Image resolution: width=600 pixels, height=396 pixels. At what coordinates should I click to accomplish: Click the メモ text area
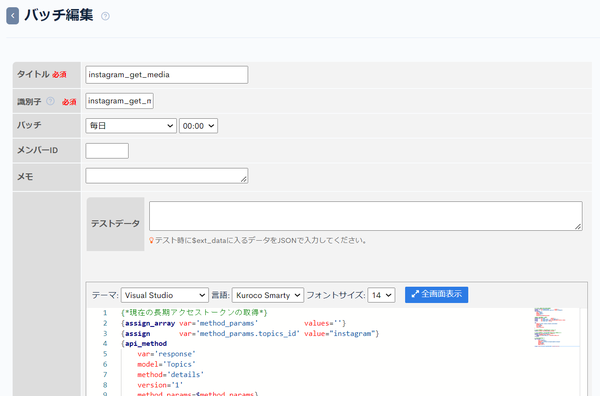[x=166, y=176]
